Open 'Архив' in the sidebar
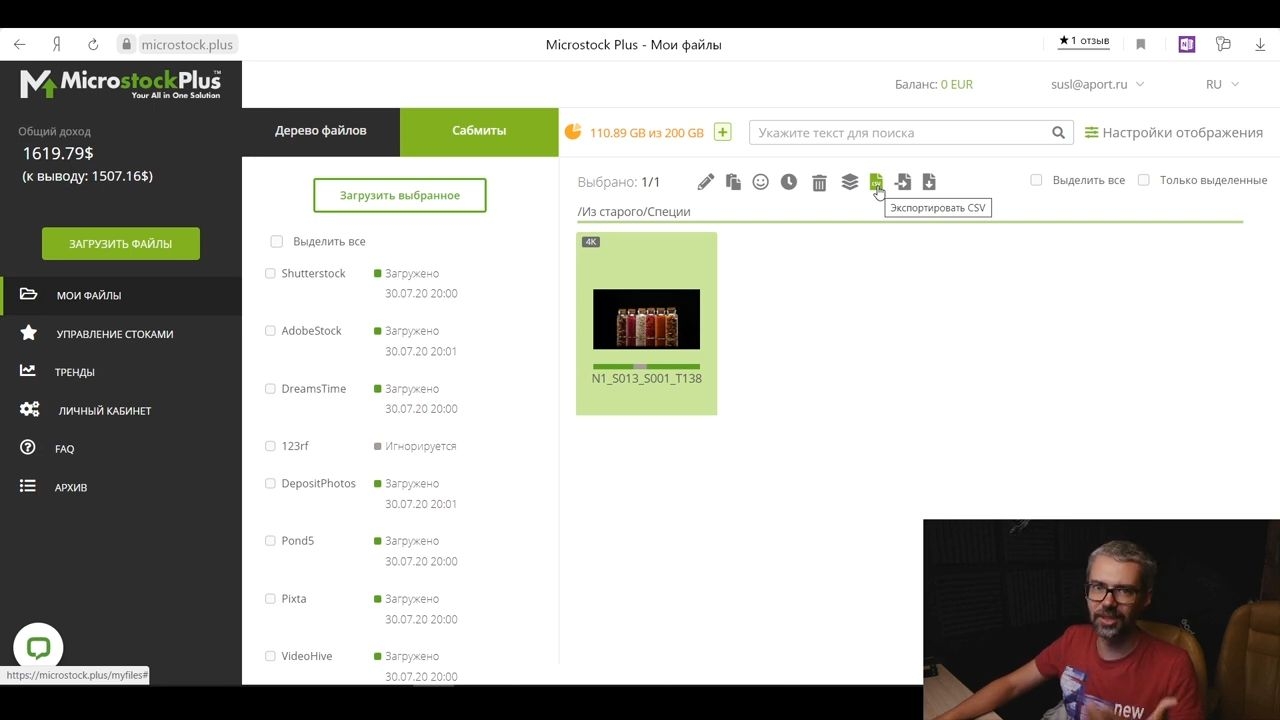1280x720 pixels. pos(121,487)
